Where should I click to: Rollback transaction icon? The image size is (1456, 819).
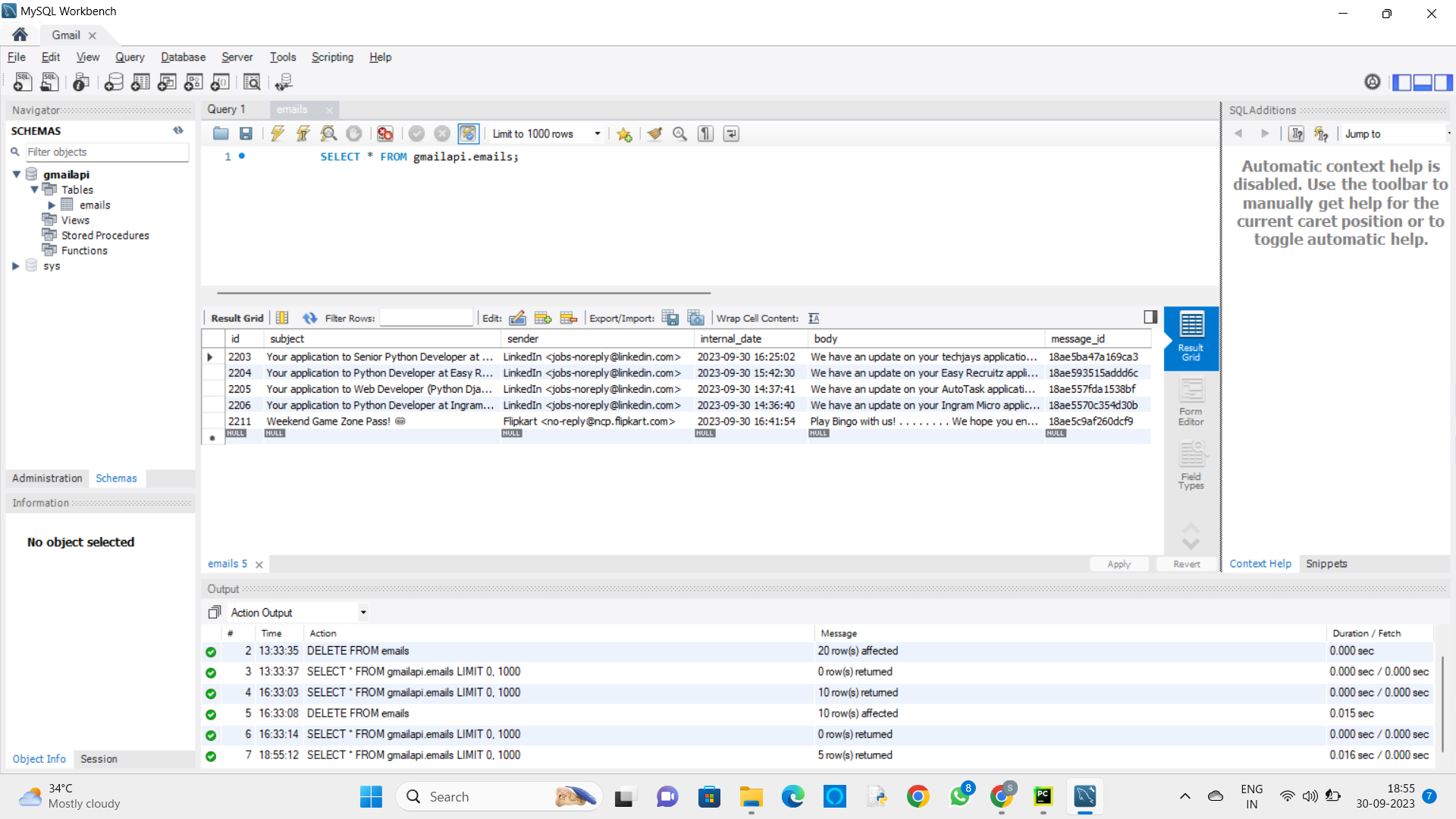coord(442,133)
